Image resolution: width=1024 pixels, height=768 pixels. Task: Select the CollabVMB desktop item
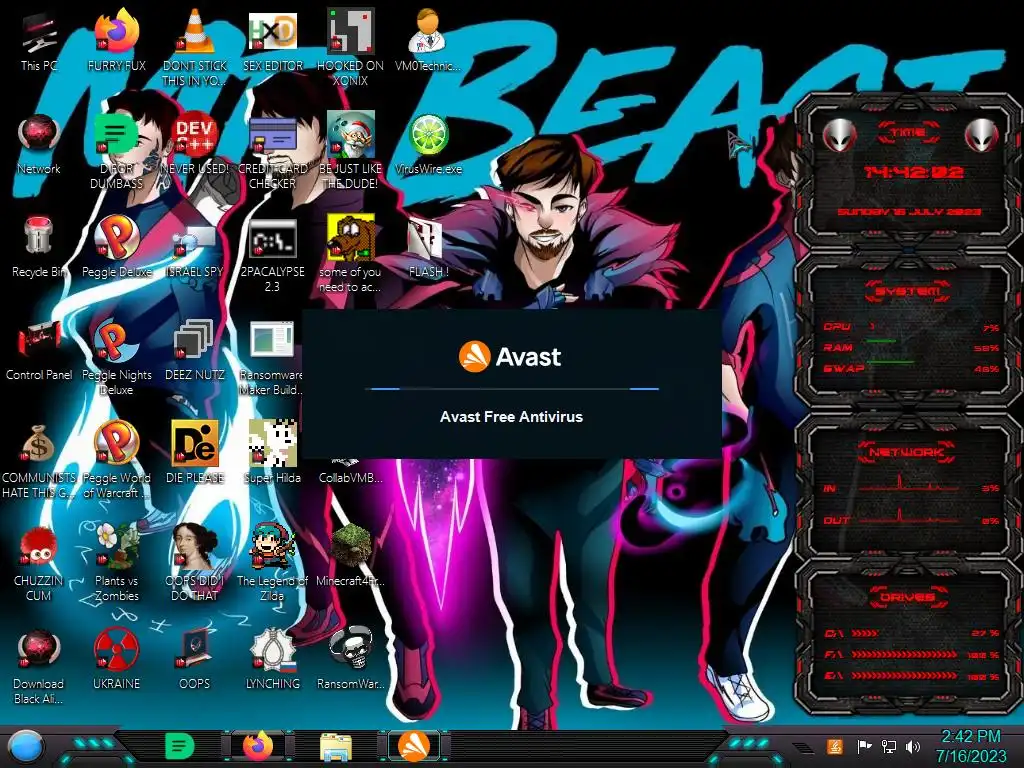point(351,477)
